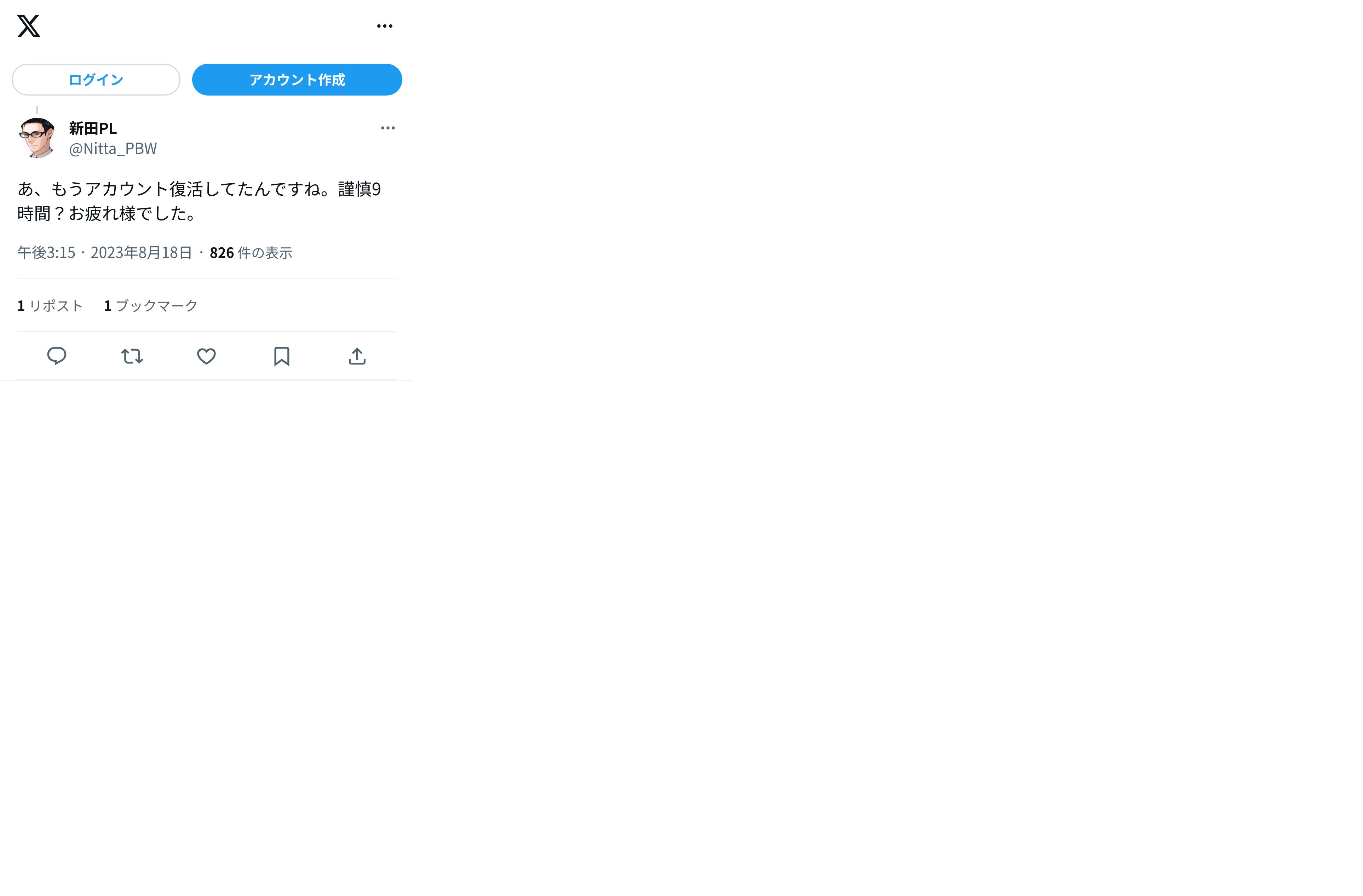This screenshot has width=1363, height=896.
Task: Reply to the post using the speech bubble icon
Action: pos(57,356)
